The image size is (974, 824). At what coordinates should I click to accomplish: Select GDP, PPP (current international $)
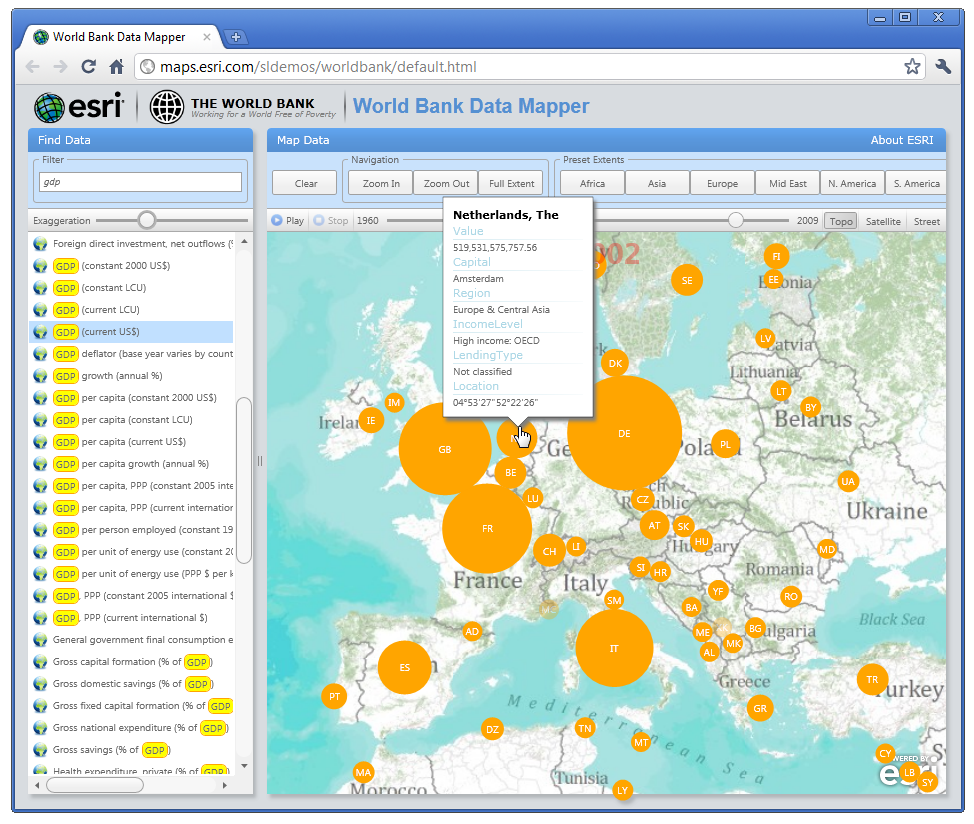click(x=131, y=618)
